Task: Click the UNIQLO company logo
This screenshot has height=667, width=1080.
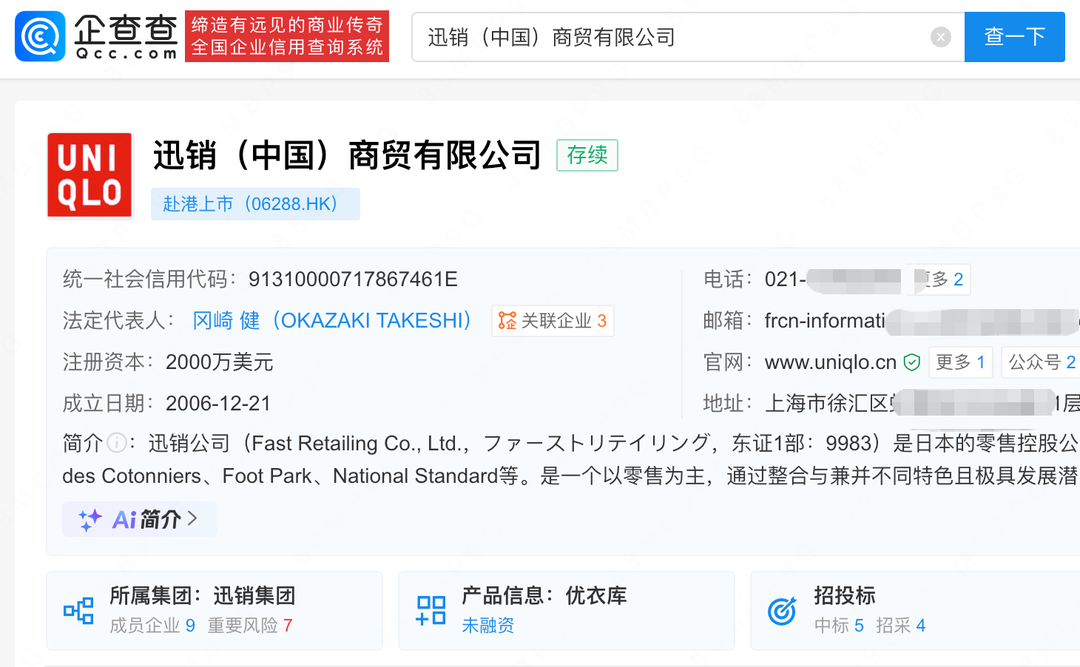Action: [x=90, y=175]
